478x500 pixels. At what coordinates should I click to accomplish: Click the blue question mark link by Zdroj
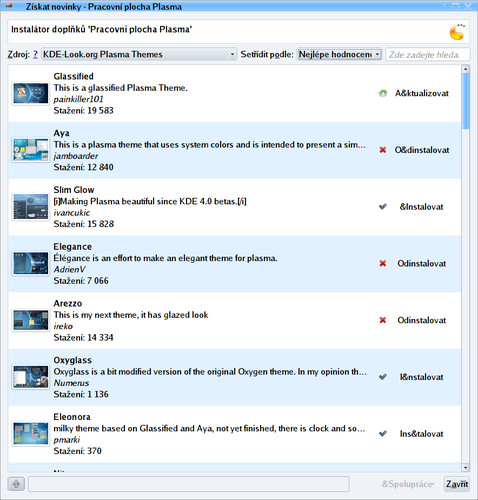click(x=35, y=54)
